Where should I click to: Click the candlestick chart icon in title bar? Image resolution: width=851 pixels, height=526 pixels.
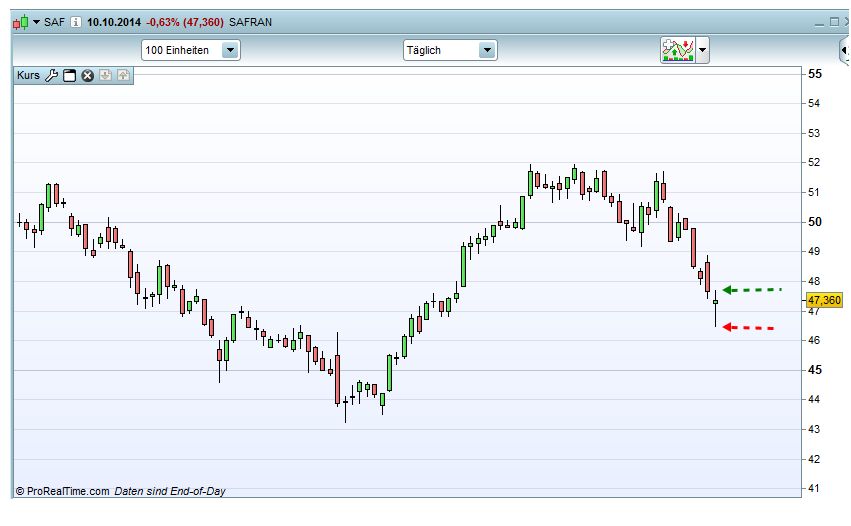coord(21,22)
